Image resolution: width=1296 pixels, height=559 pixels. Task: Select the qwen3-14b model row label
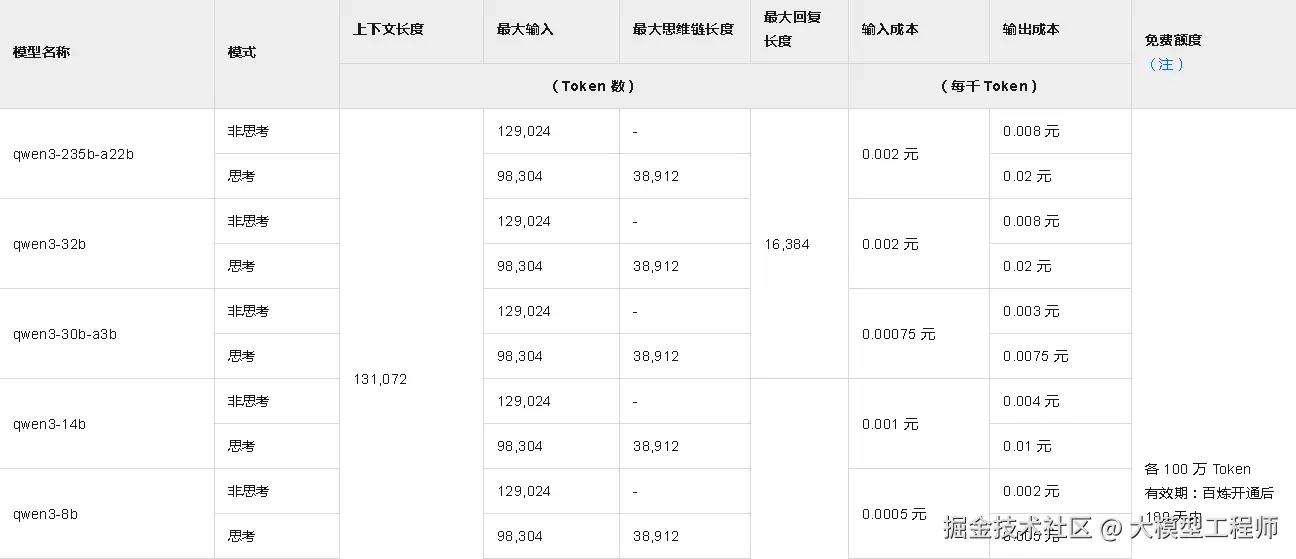click(49, 424)
